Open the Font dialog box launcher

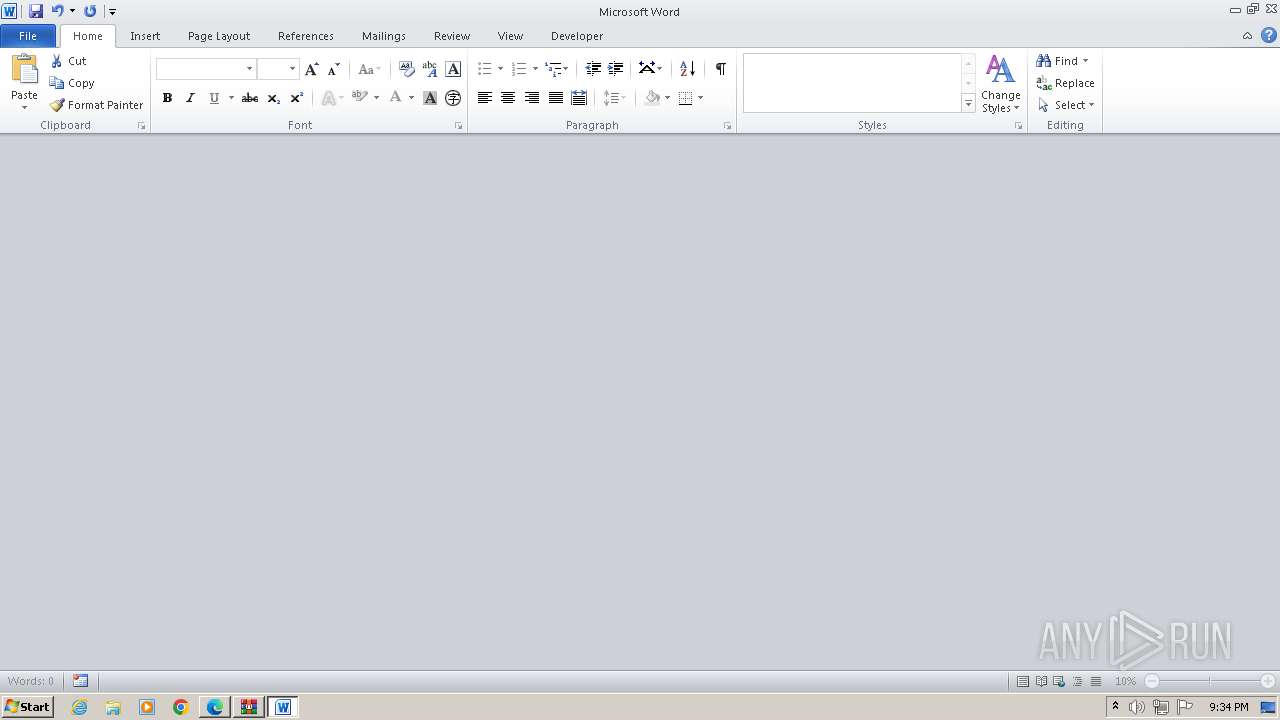[x=459, y=126]
